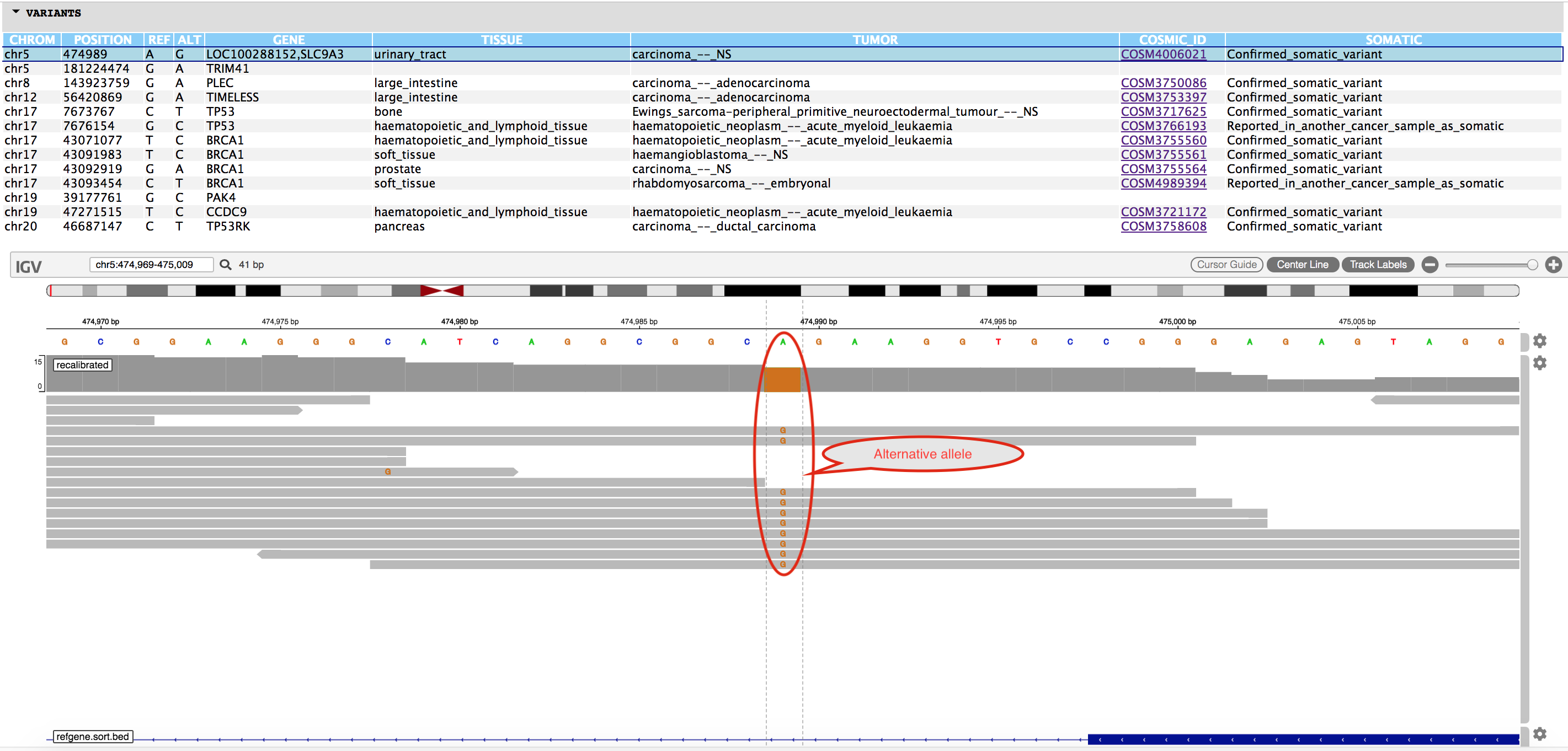Select the TP53RK variant row

point(782,226)
